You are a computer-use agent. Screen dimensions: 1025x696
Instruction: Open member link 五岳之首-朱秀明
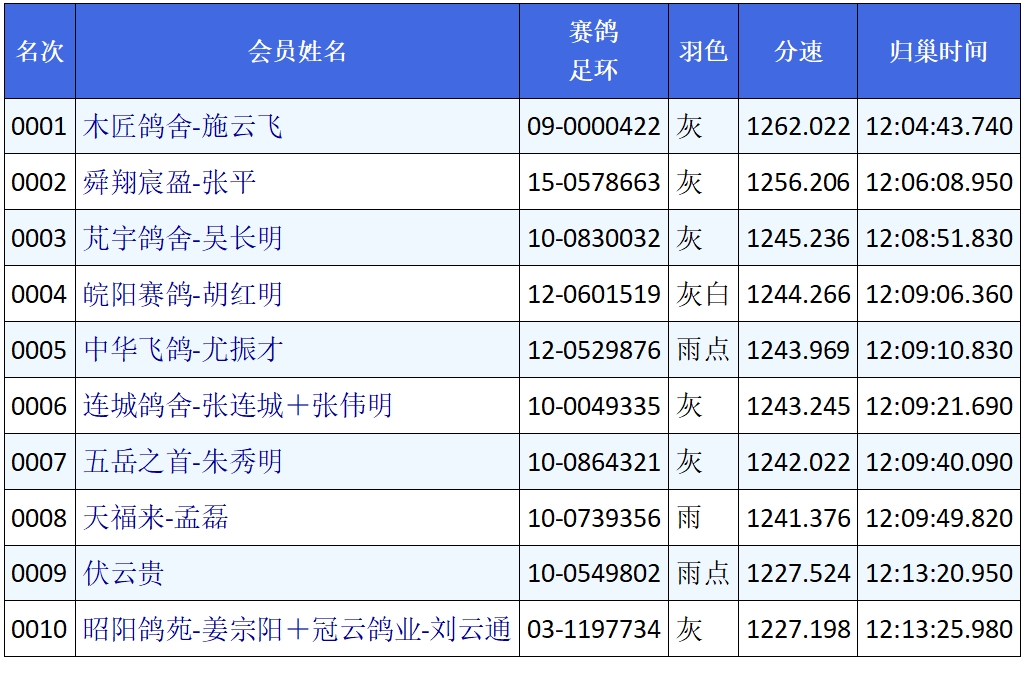click(182, 462)
